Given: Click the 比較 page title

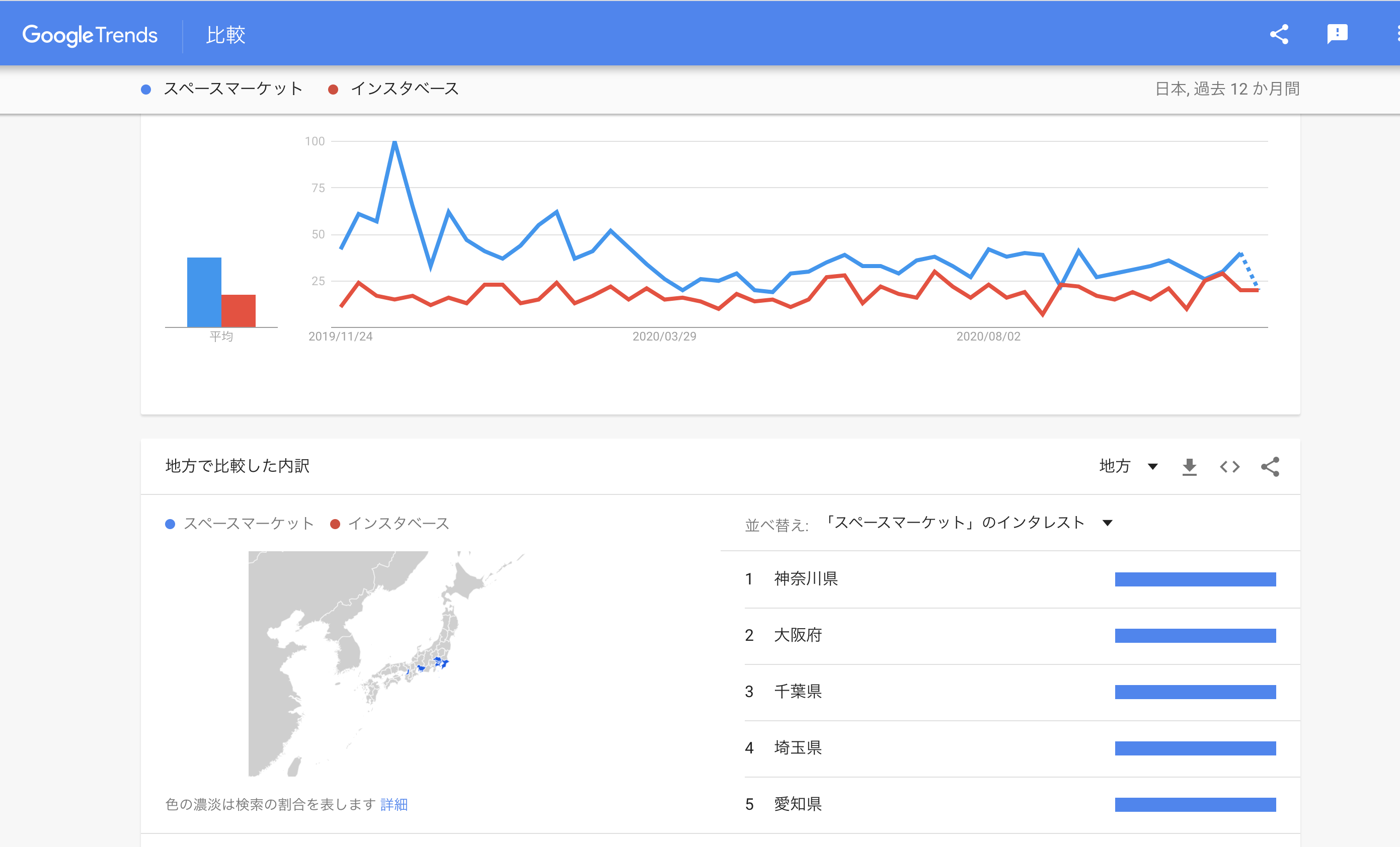Looking at the screenshot, I should (225, 35).
